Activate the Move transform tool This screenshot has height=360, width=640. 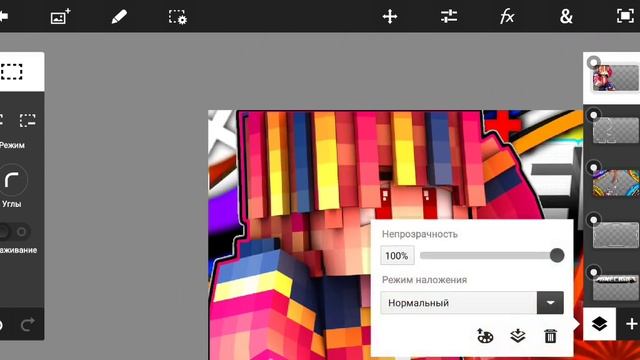[390, 17]
